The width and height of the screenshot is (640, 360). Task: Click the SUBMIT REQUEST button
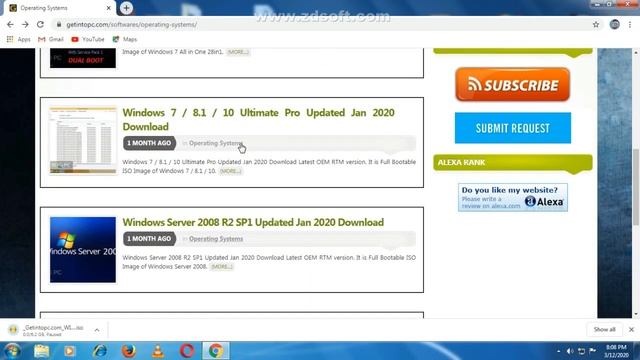click(x=513, y=128)
